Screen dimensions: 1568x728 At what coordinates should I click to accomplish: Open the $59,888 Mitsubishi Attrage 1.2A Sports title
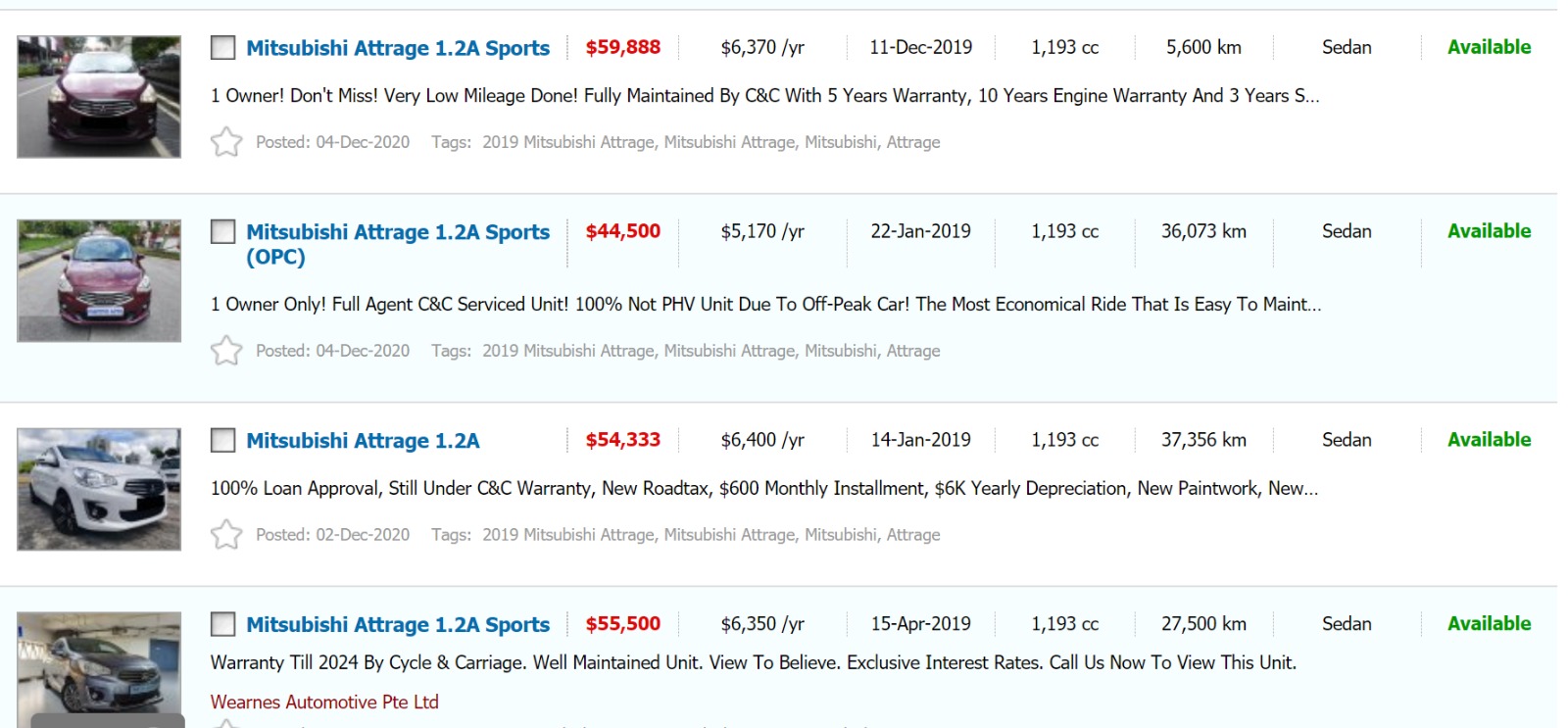[398, 48]
